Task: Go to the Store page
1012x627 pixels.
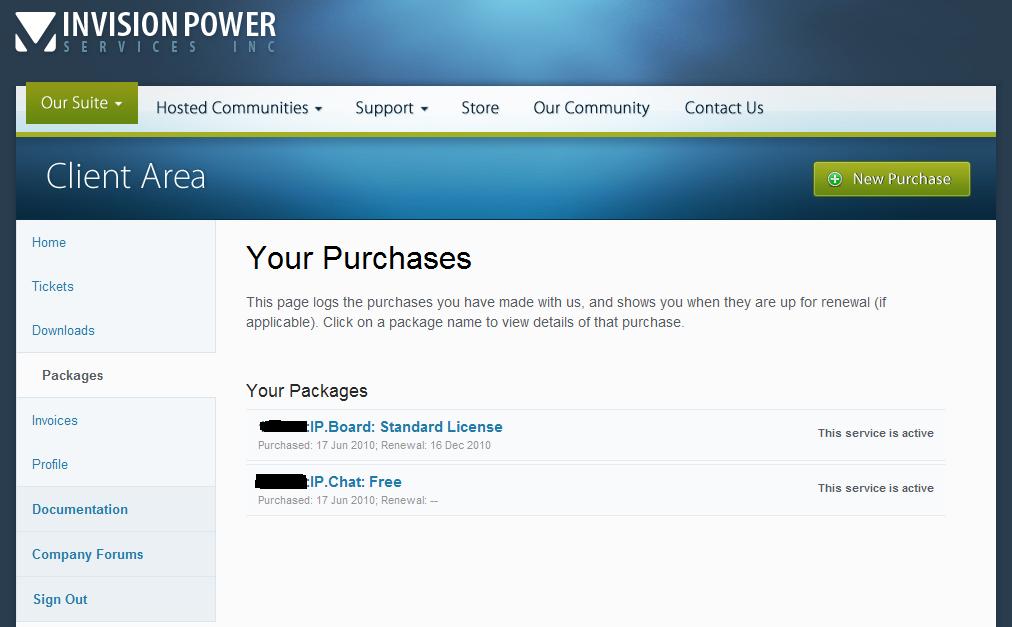Action: [480, 108]
